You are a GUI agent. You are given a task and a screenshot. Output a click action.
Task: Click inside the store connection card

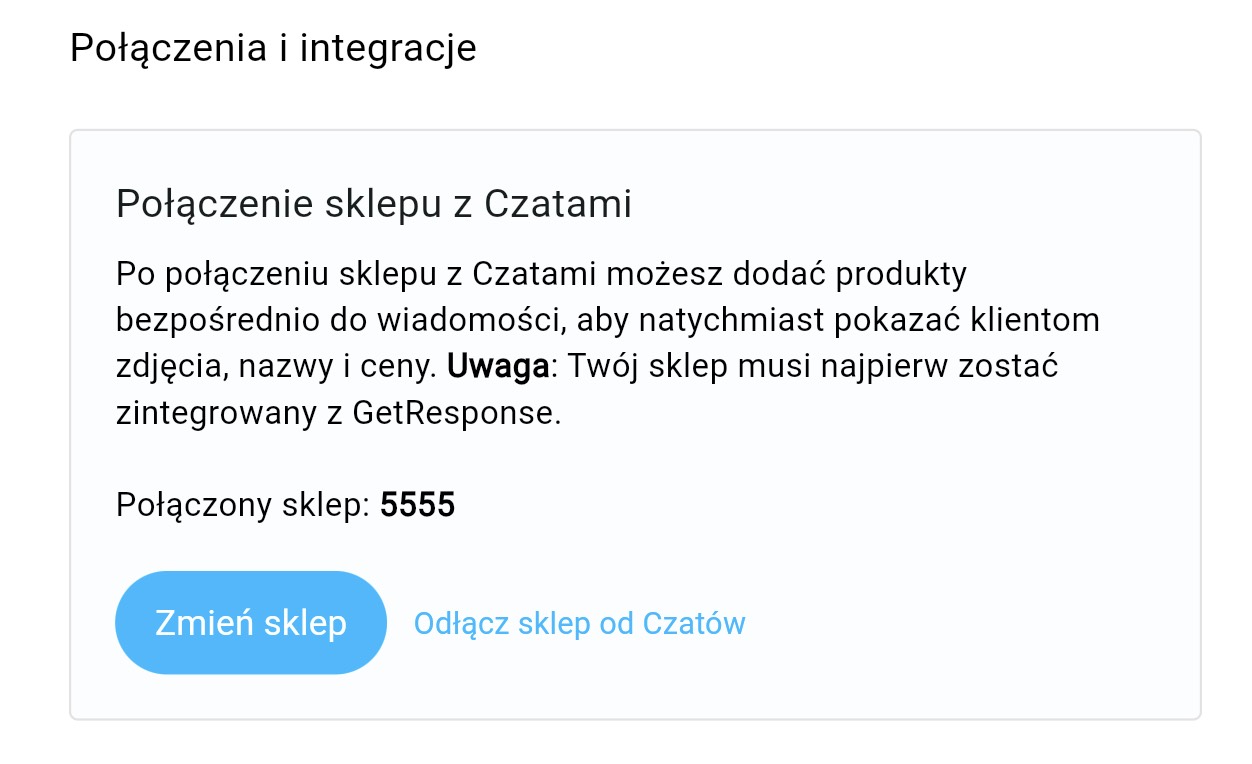tap(634, 420)
